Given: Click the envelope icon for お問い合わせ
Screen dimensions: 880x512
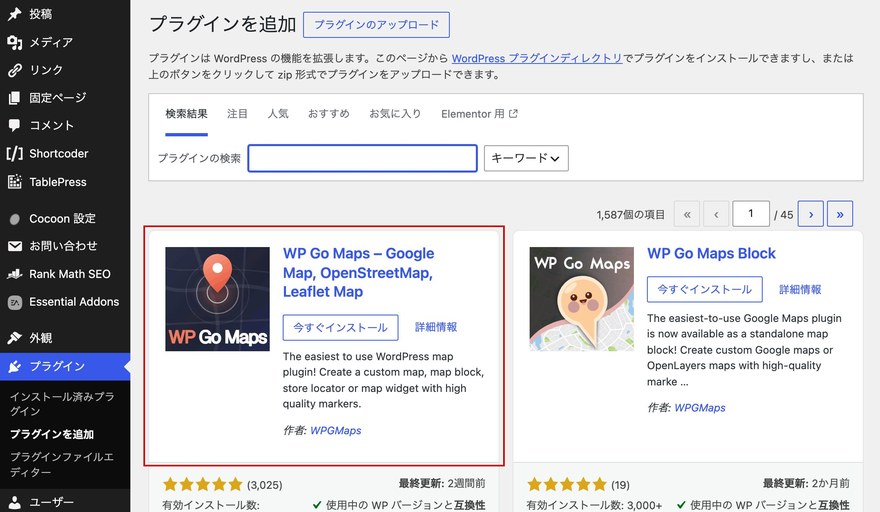Looking at the screenshot, I should [x=15, y=246].
